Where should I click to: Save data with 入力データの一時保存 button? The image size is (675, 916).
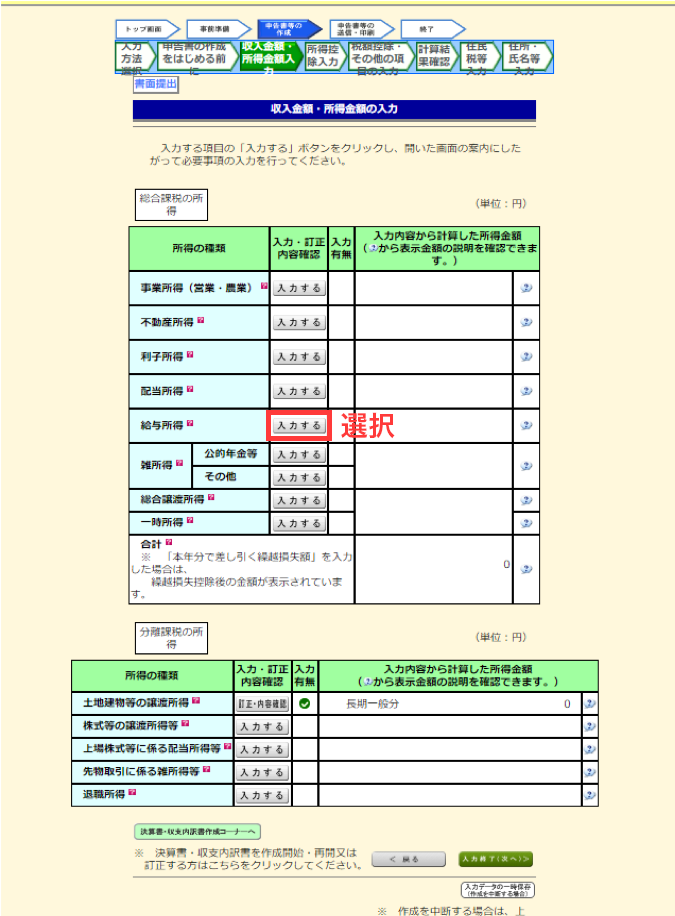498,890
